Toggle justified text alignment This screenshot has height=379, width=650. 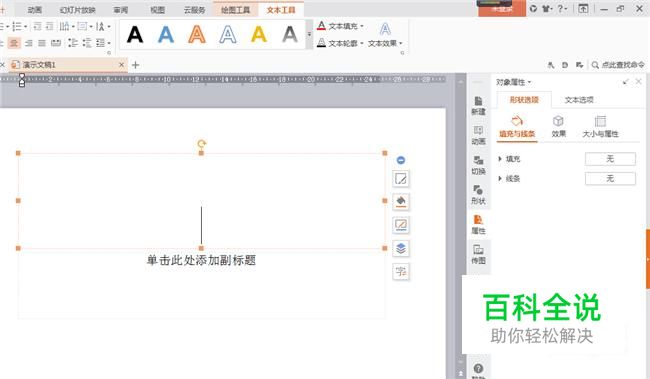42,43
